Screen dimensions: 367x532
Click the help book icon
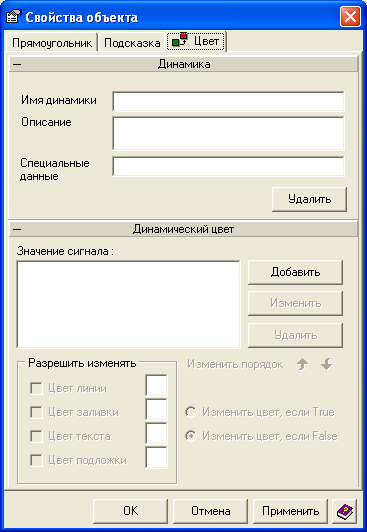(345, 511)
